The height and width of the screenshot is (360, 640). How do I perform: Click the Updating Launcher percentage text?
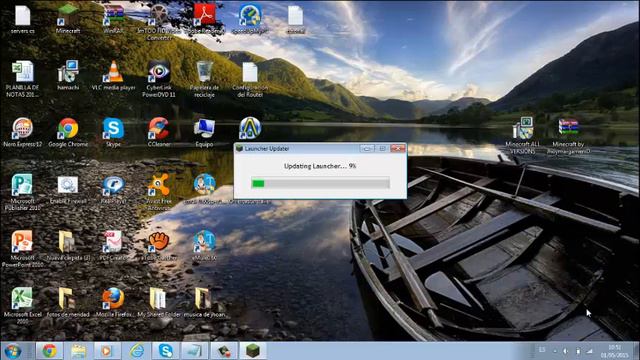tap(320, 166)
